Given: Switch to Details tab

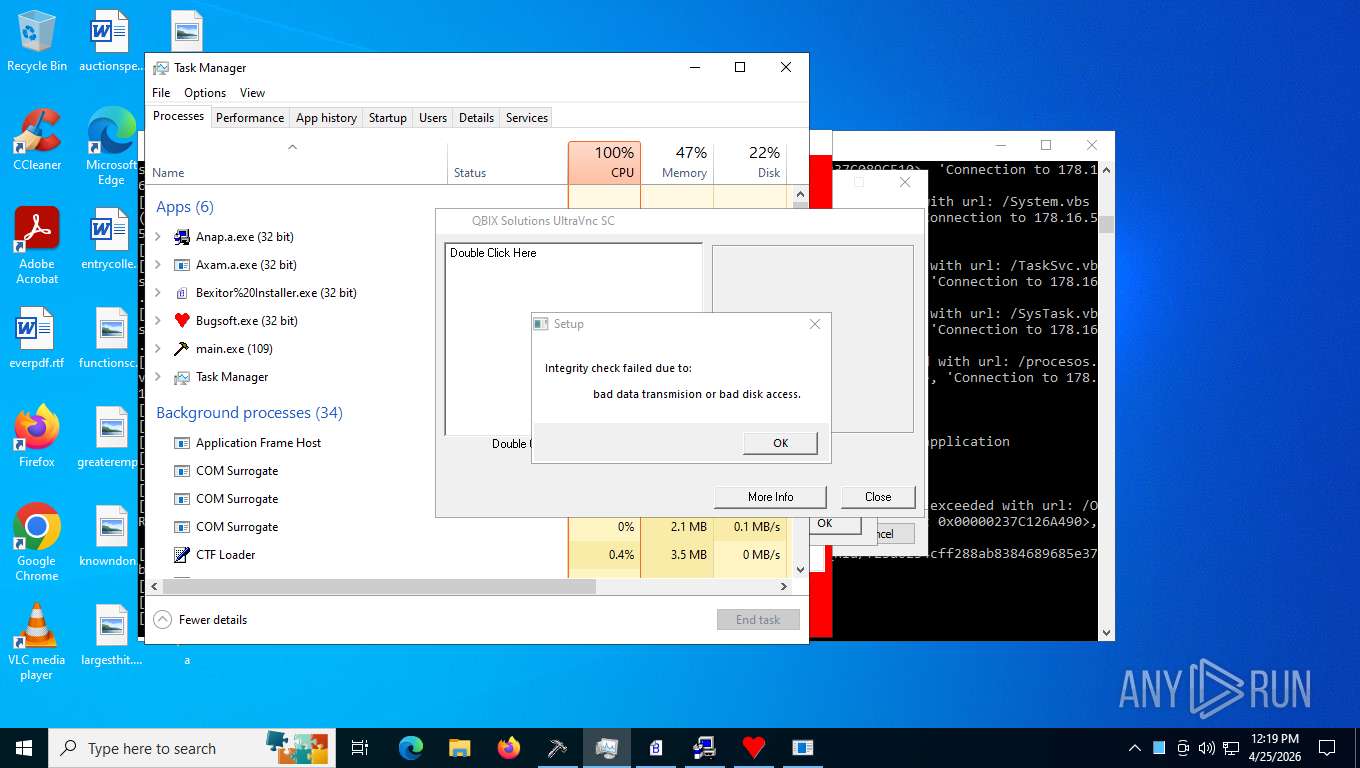Looking at the screenshot, I should coord(477,117).
